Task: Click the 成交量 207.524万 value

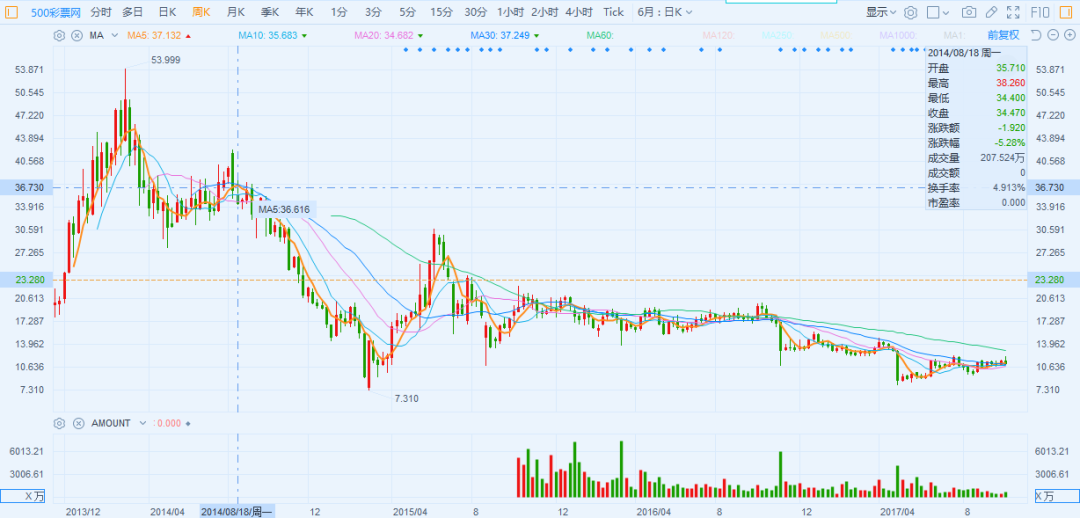Action: point(1004,158)
